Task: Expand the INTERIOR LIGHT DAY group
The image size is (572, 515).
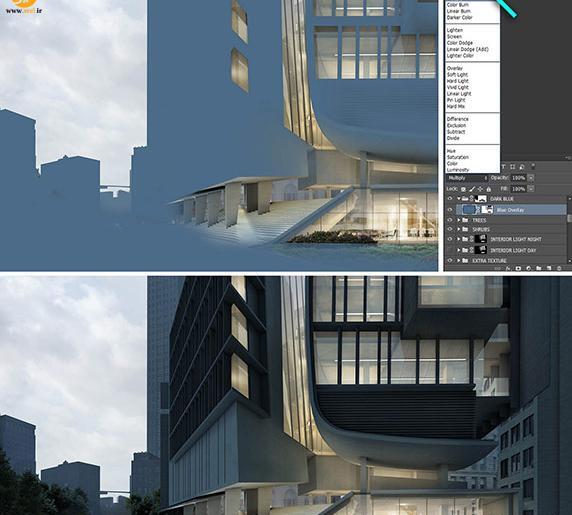Action: [459, 250]
